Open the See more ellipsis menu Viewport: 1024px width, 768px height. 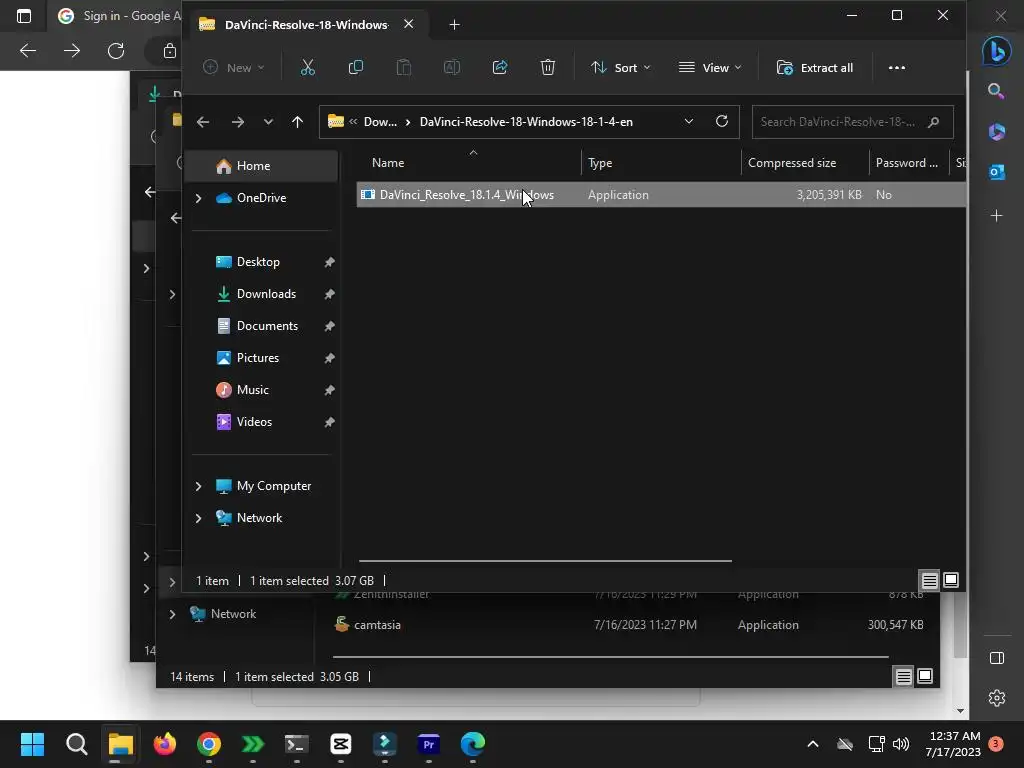[897, 67]
